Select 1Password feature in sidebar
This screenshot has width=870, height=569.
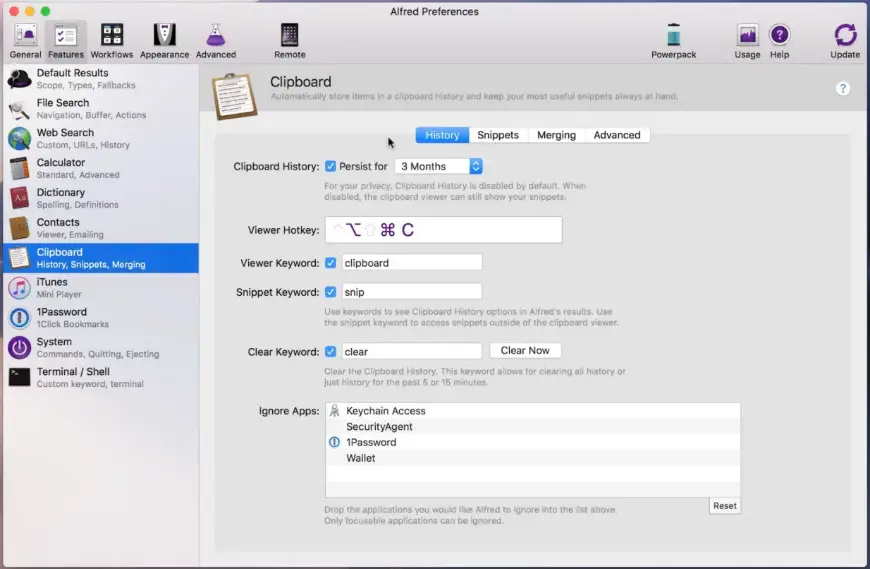(101, 318)
